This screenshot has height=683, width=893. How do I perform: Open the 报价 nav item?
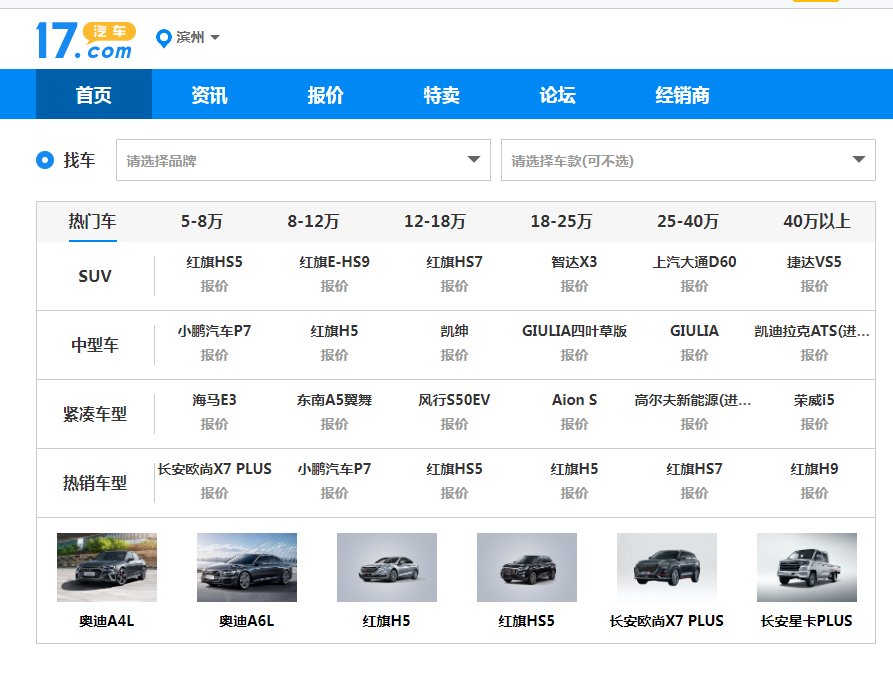326,95
